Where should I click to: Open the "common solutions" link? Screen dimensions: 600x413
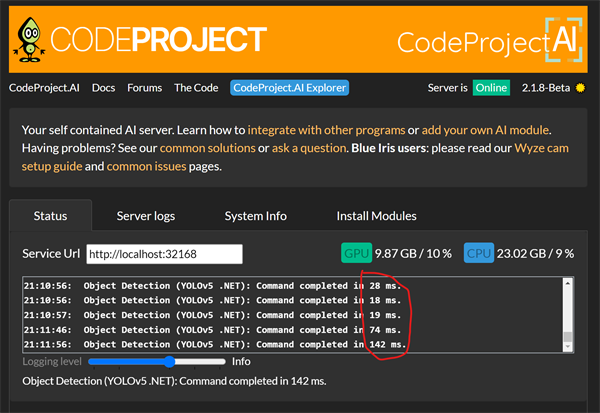[207, 148]
